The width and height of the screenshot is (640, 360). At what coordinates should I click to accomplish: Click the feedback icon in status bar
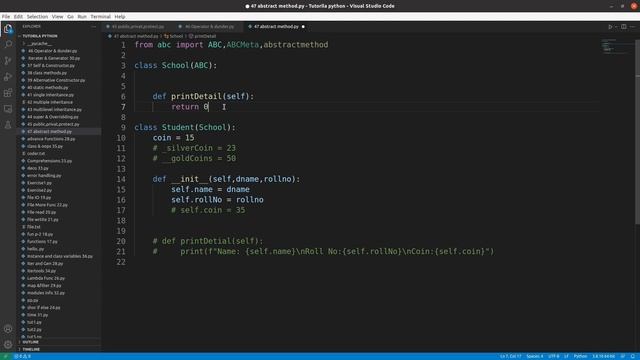tap(623, 356)
